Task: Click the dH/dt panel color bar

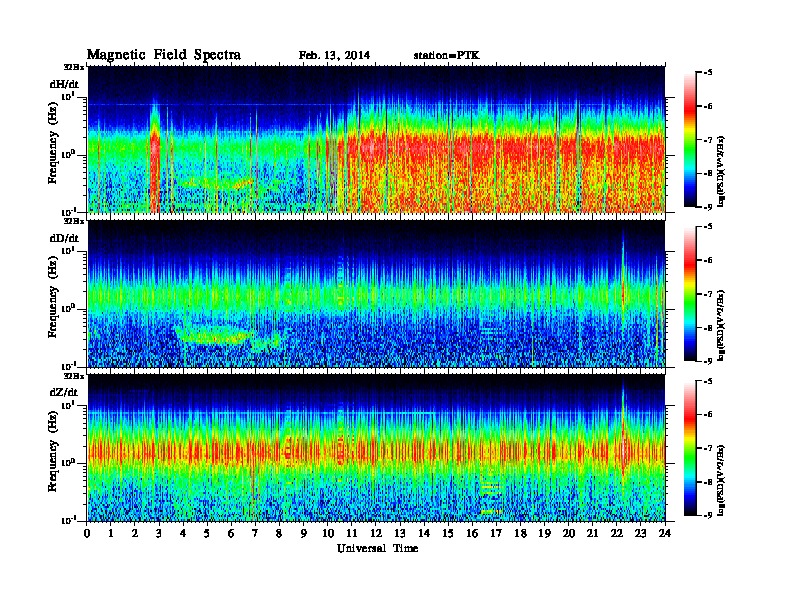Action: pyautogui.click(x=690, y=139)
